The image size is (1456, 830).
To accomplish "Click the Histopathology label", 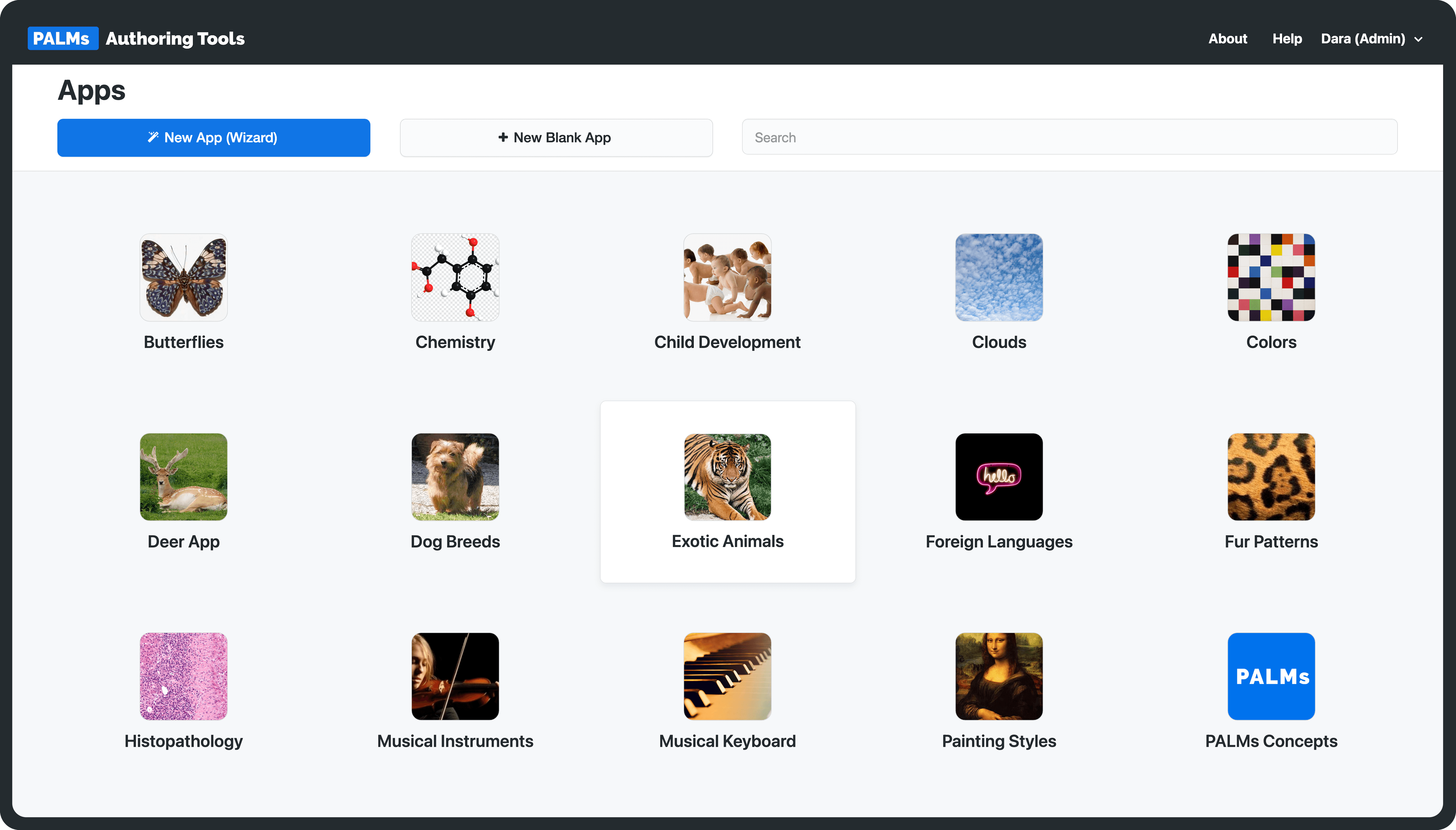I will point(184,741).
